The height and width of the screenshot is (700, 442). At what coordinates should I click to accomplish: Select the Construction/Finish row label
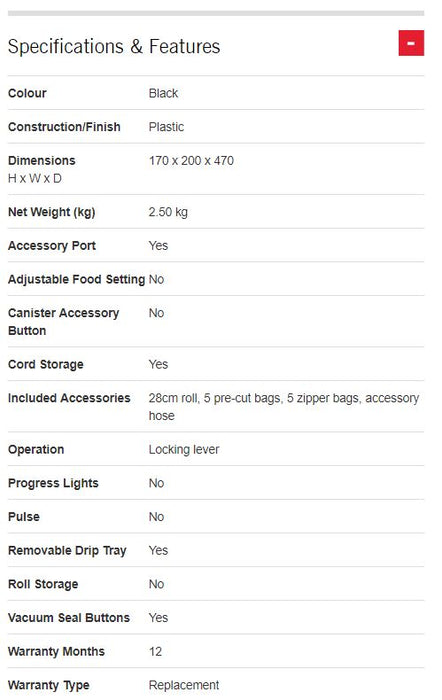[64, 127]
